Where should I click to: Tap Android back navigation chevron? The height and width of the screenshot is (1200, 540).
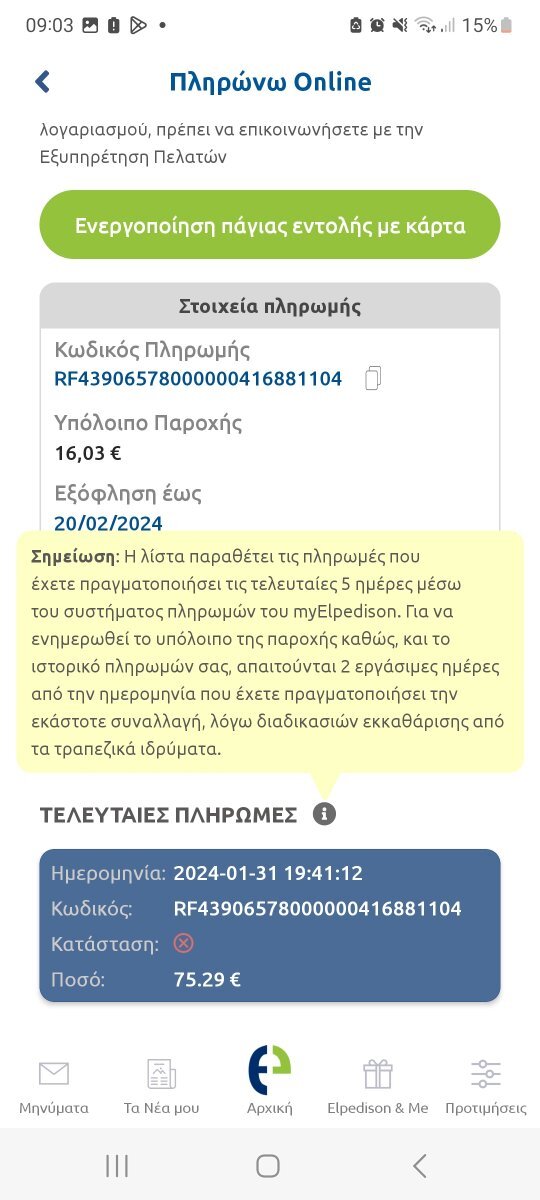(420, 1165)
